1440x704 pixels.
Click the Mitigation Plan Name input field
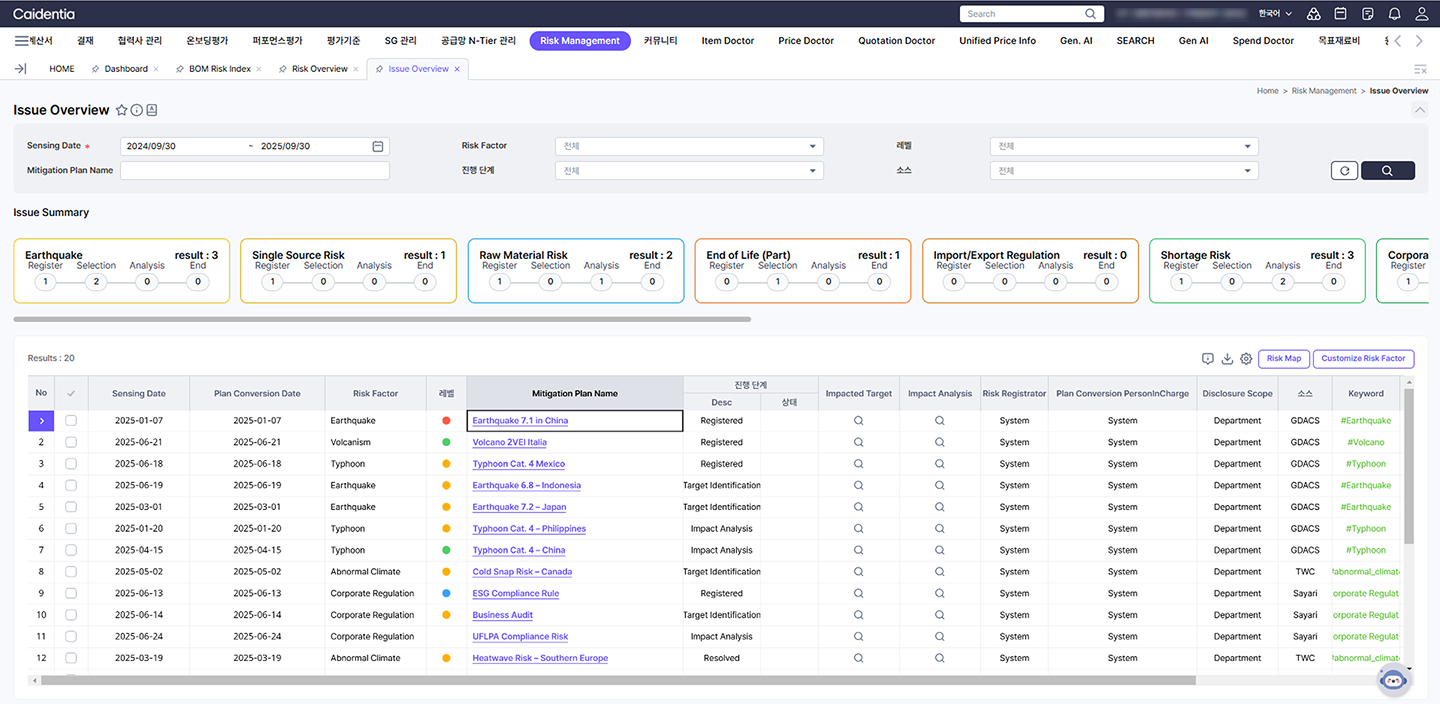[255, 170]
